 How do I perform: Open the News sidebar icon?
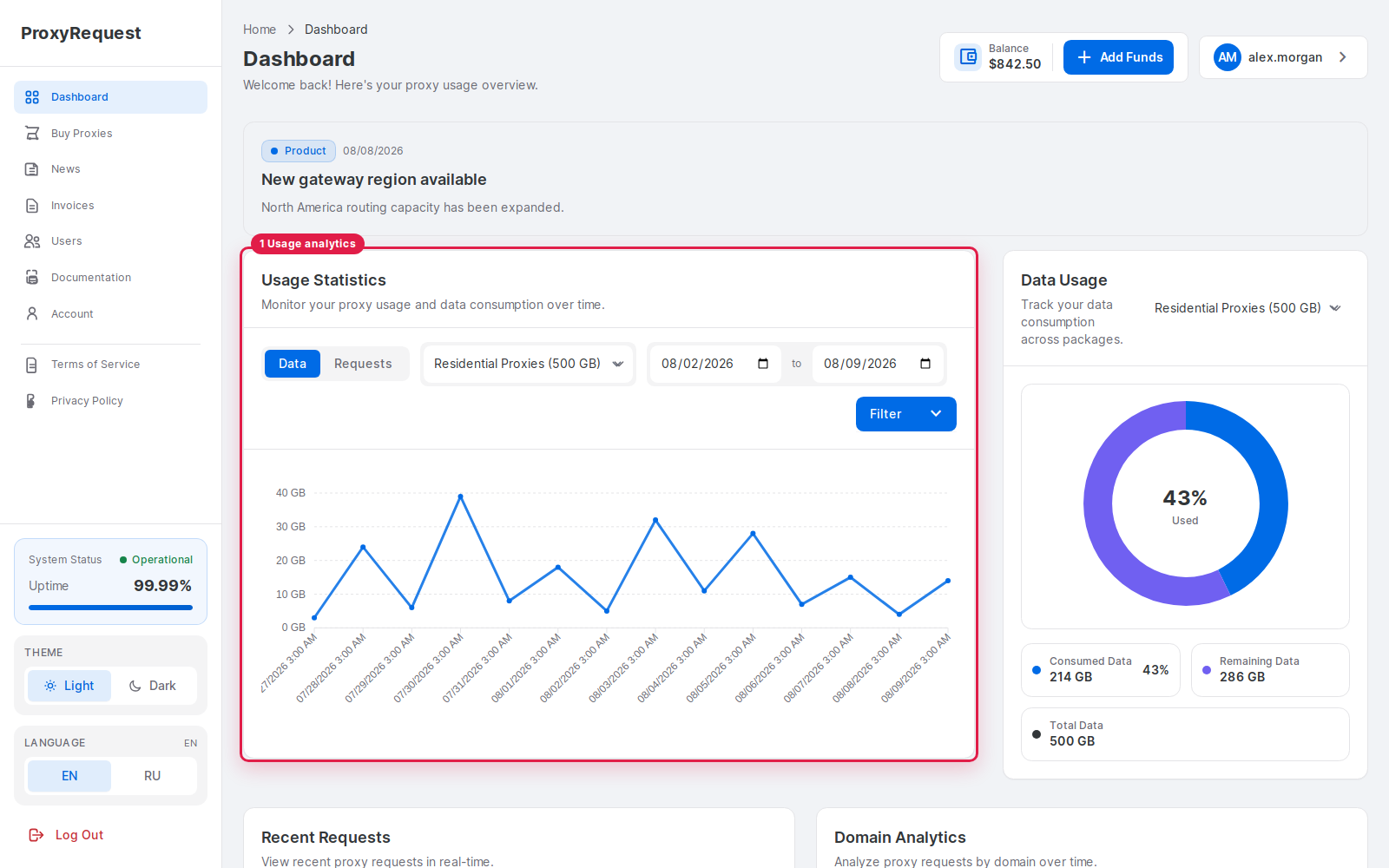pos(32,169)
